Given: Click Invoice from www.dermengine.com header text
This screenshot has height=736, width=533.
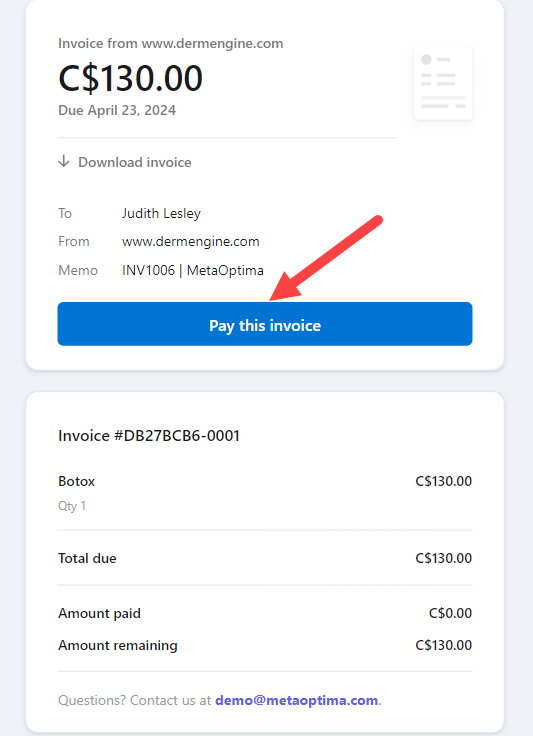Looking at the screenshot, I should (171, 44).
